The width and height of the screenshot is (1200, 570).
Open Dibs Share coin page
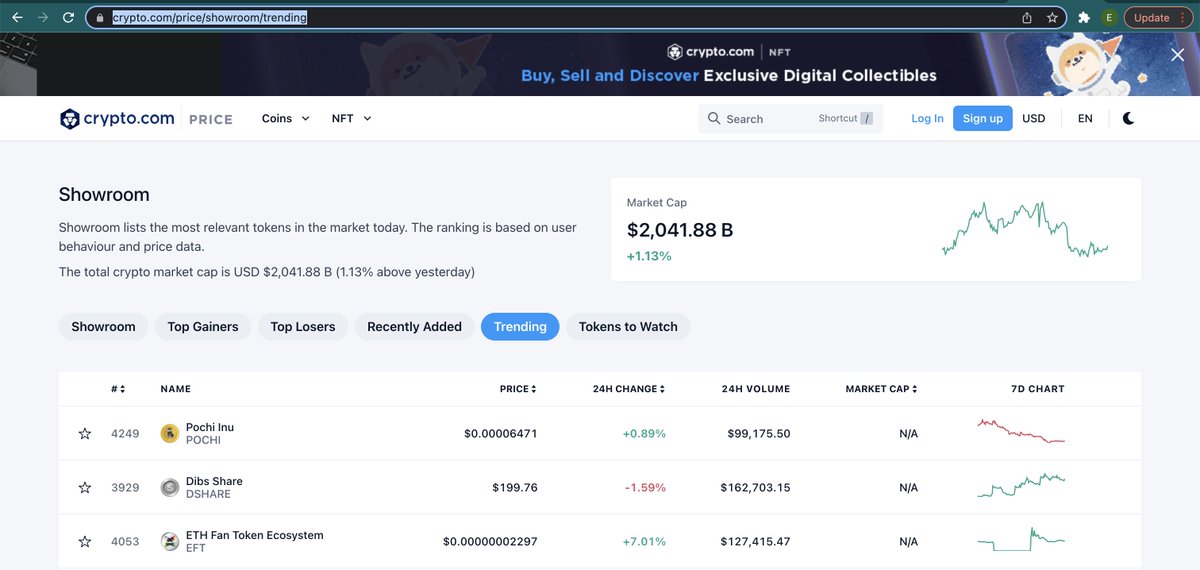pyautogui.click(x=214, y=481)
